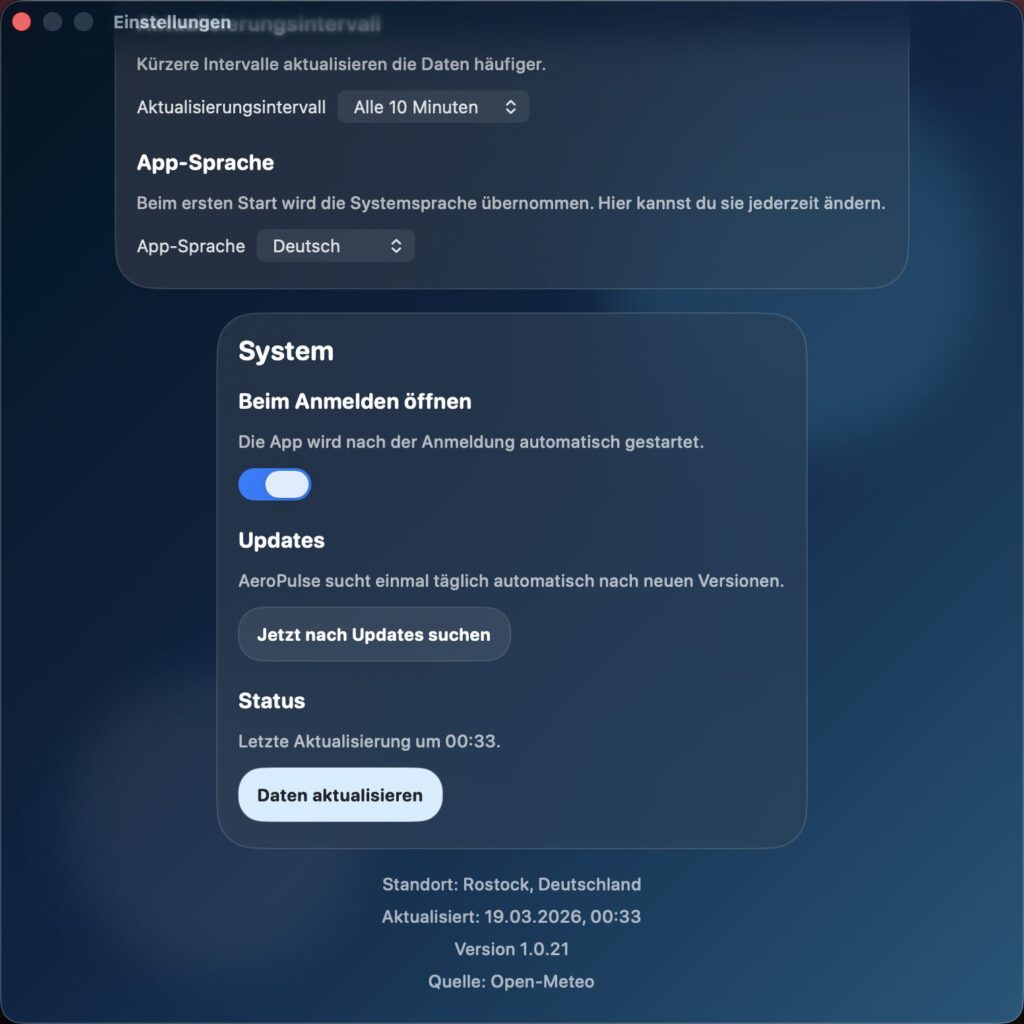Click the Standort: Rostock, Deutschland text

pos(511,884)
